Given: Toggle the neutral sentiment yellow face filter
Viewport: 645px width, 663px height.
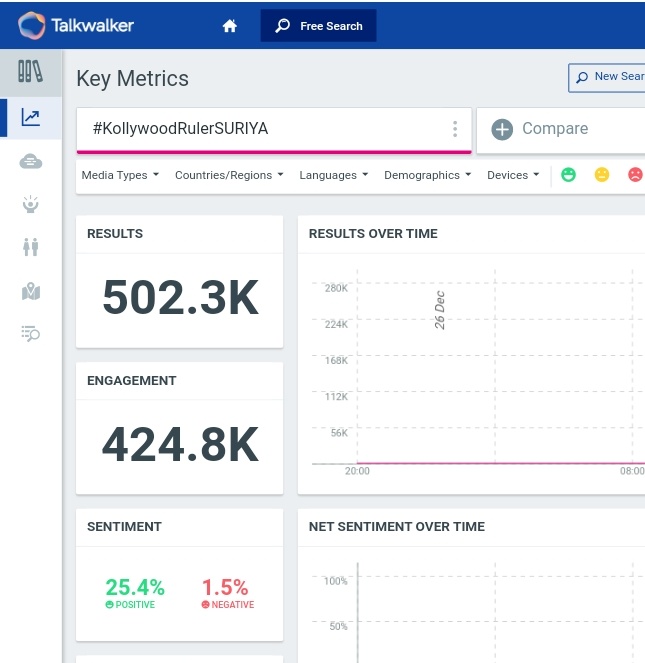Looking at the screenshot, I should 602,174.
